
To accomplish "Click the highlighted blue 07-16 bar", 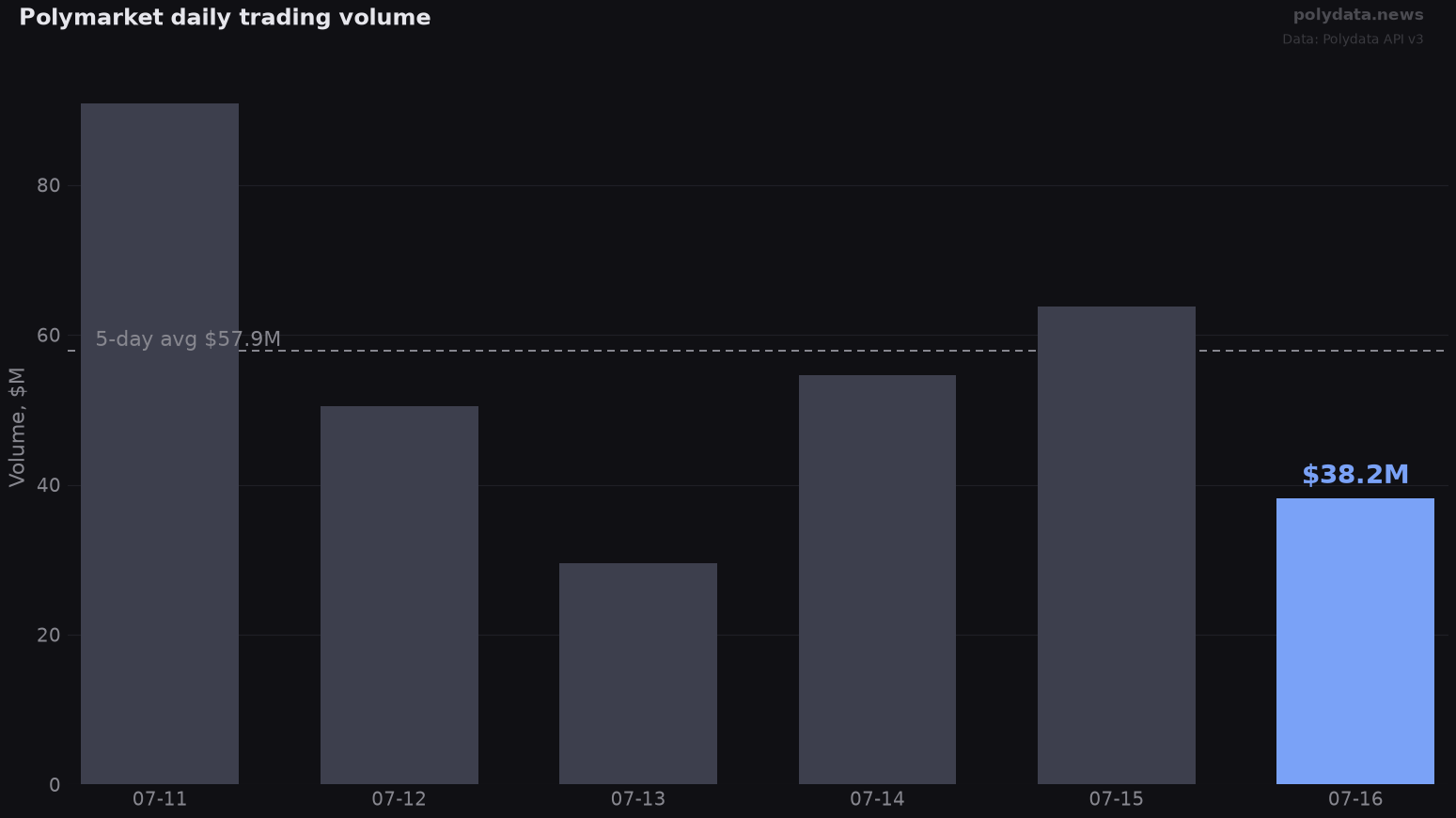I will [x=1355, y=641].
